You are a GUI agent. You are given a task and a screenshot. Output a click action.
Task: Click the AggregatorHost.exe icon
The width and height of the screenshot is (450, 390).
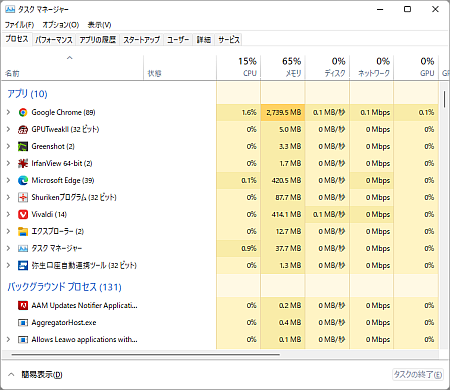click(x=23, y=322)
